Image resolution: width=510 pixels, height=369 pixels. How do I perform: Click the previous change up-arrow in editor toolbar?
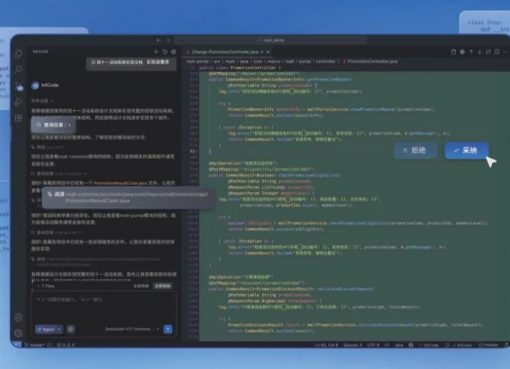pyautogui.click(x=471, y=52)
